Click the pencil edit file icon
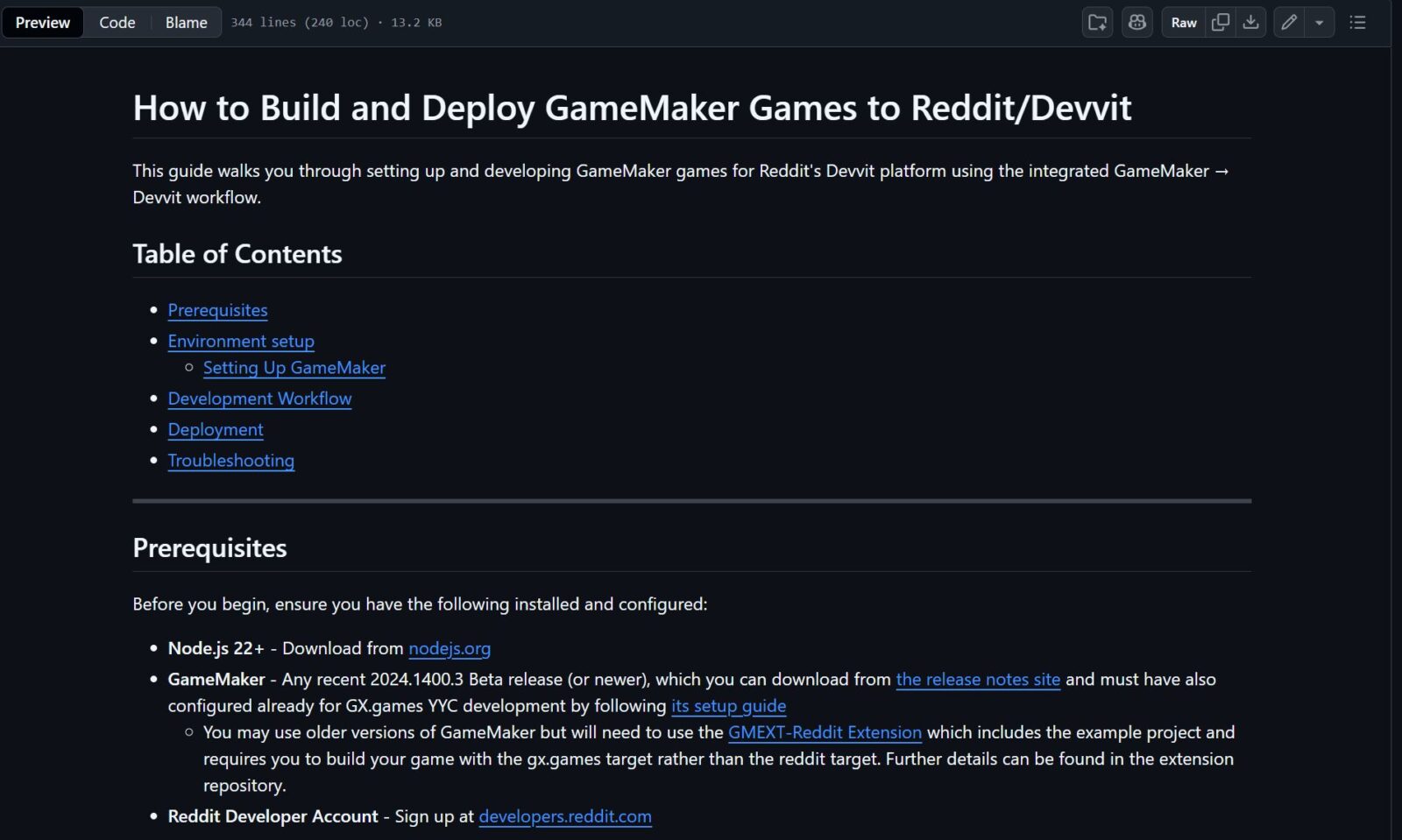Image resolution: width=1402 pixels, height=840 pixels. [x=1288, y=23]
